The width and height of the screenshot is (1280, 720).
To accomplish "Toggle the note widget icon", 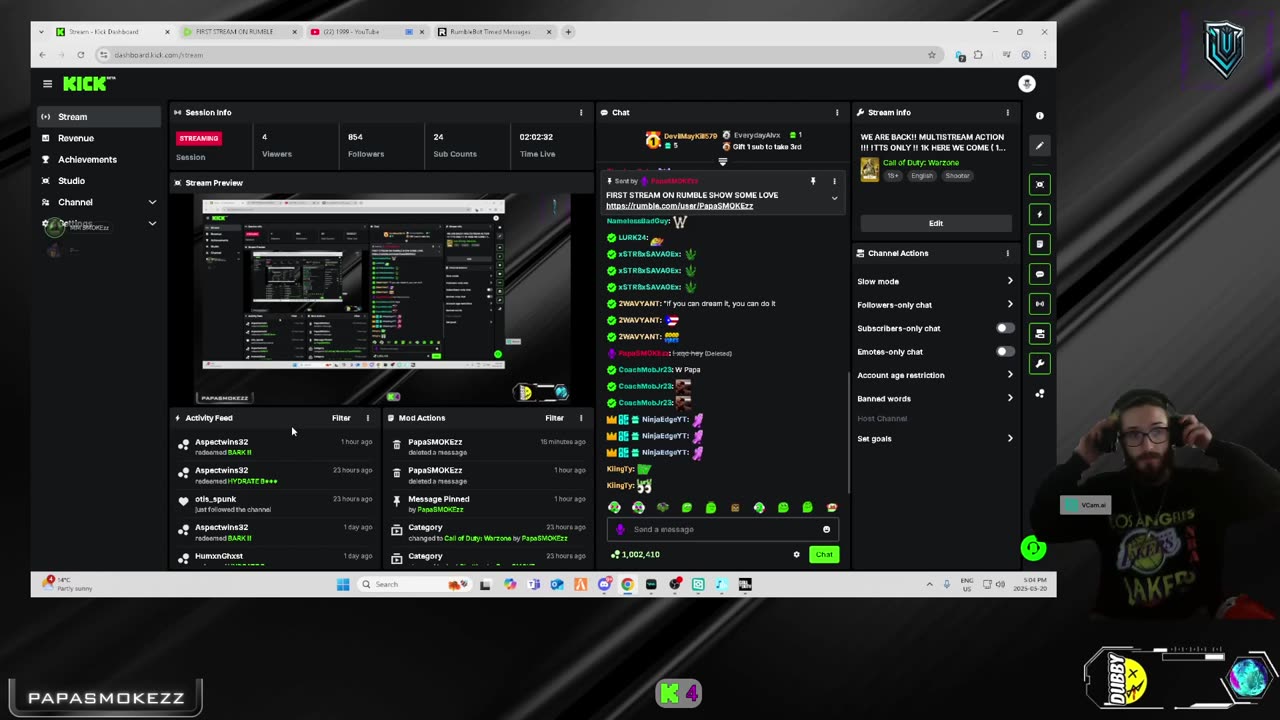I will [x=1039, y=244].
